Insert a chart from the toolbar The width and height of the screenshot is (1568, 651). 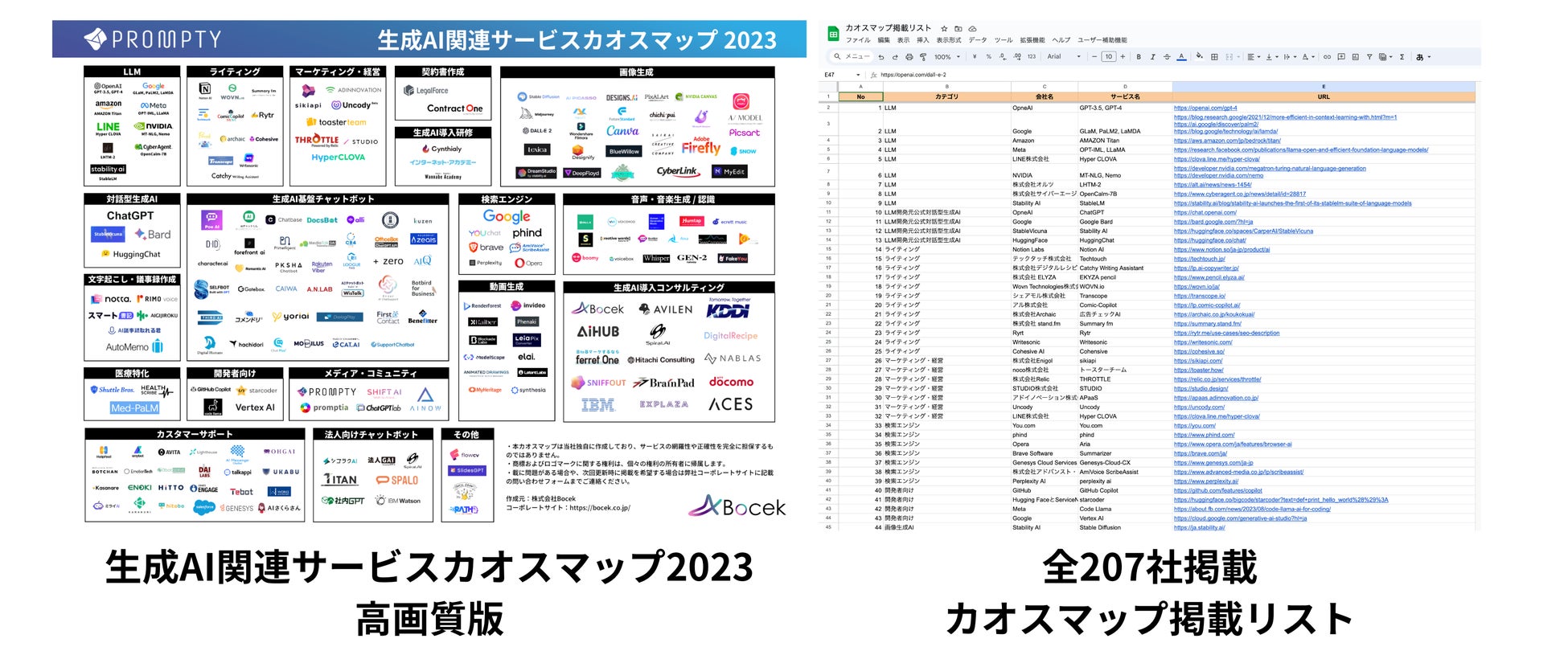(1355, 57)
